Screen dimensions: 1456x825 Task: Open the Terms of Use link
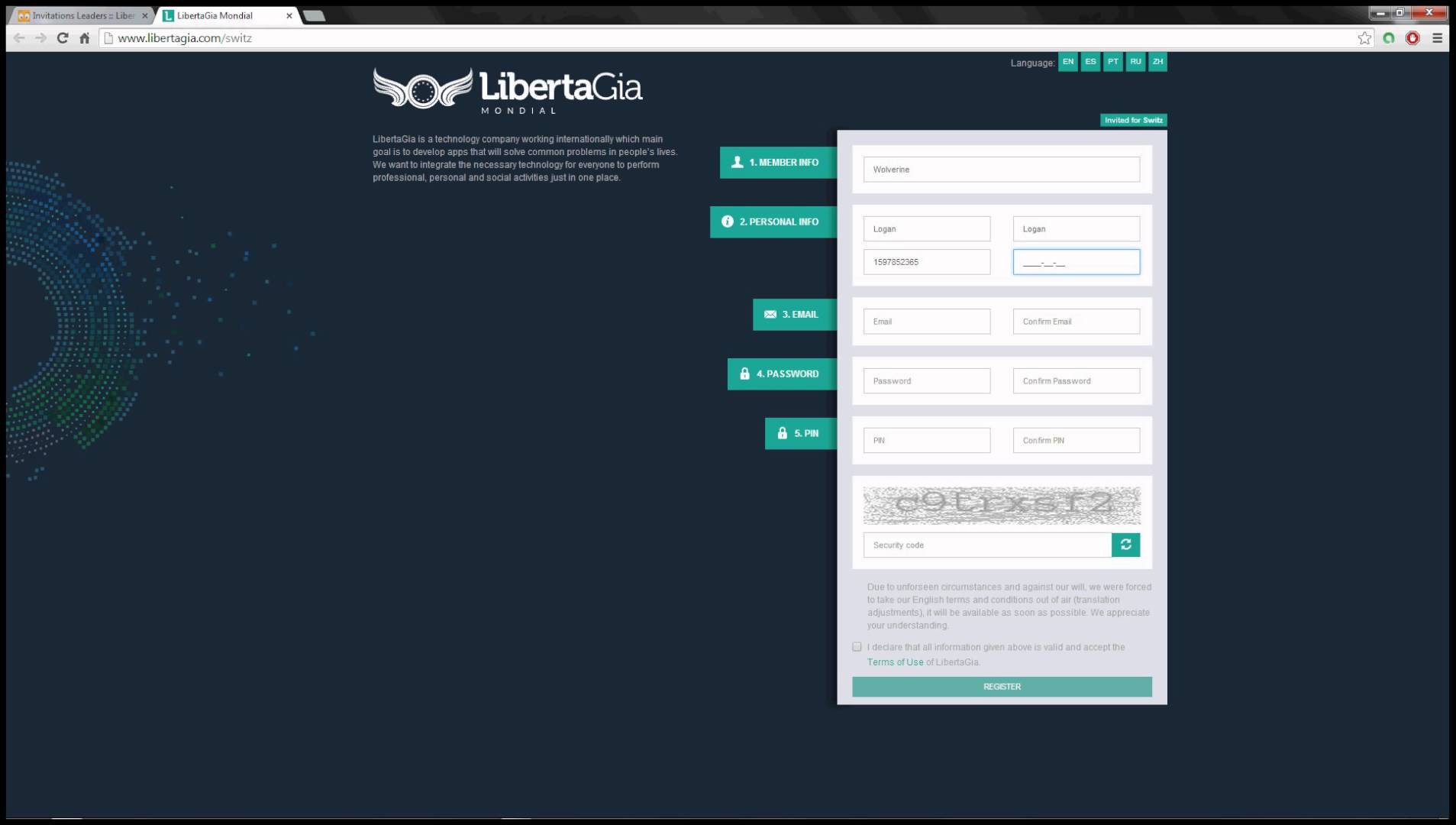[895, 662]
